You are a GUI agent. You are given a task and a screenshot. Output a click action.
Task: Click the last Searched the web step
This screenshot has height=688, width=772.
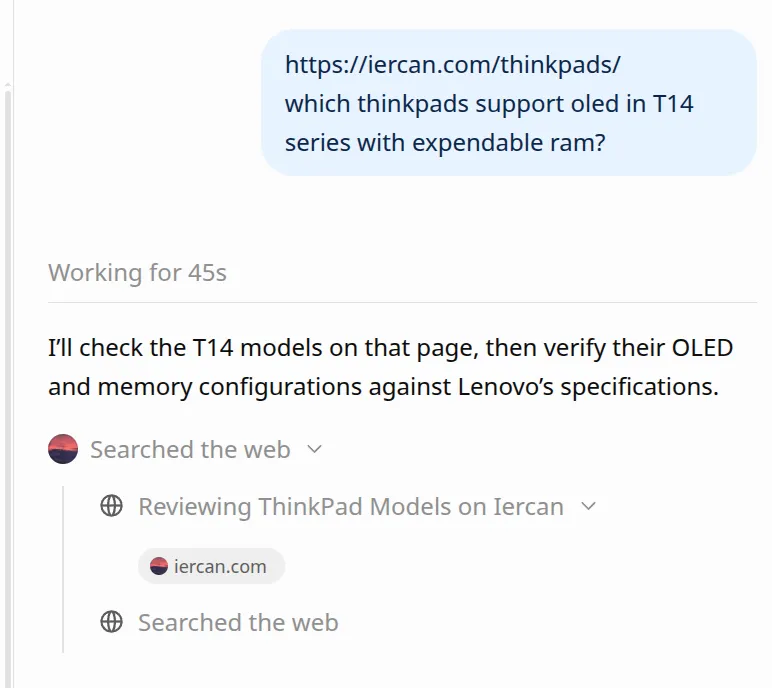click(238, 622)
